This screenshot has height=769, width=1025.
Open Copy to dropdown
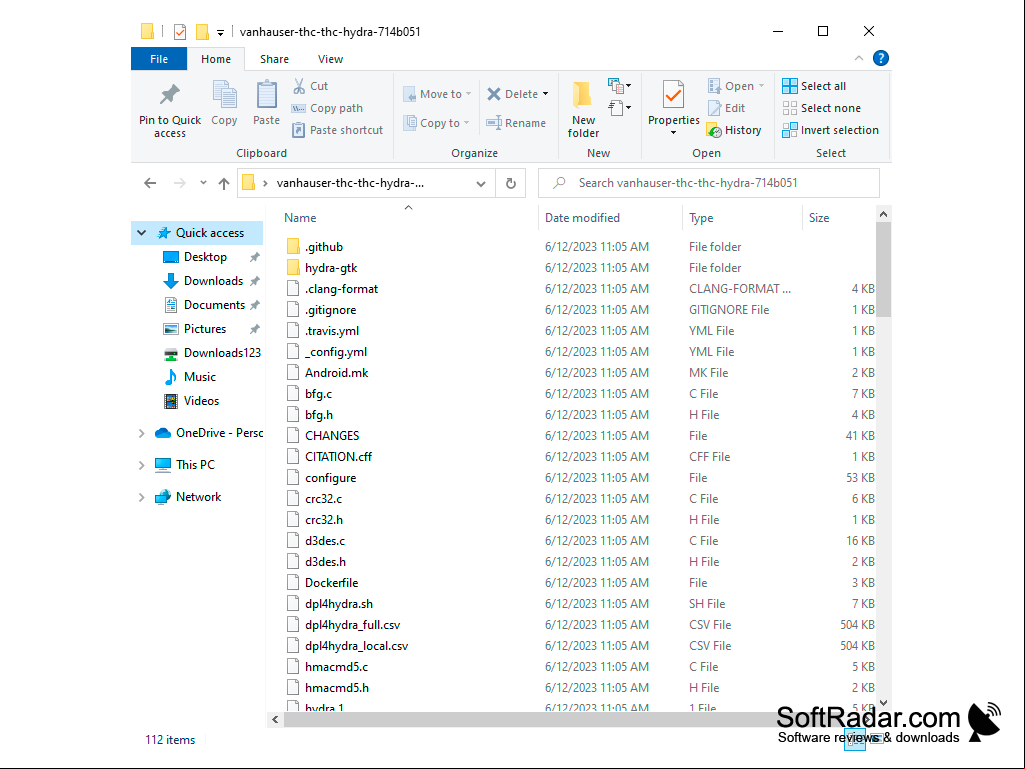click(x=437, y=122)
